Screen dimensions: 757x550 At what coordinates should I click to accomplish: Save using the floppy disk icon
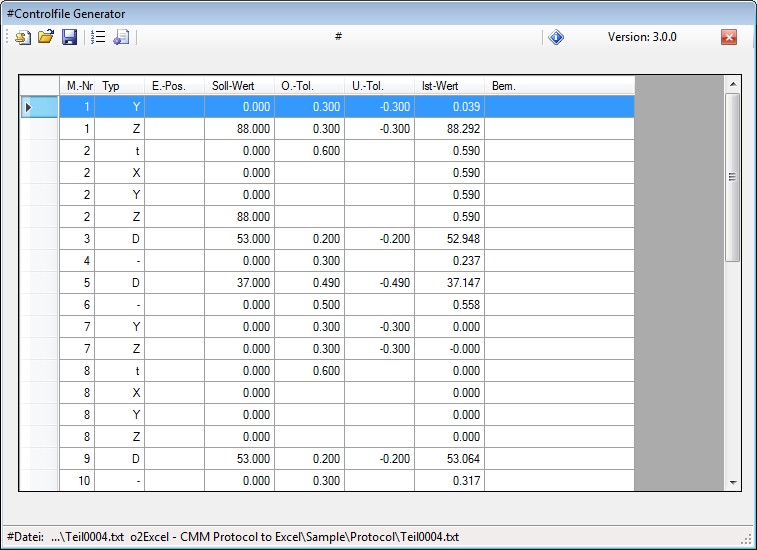pos(70,37)
